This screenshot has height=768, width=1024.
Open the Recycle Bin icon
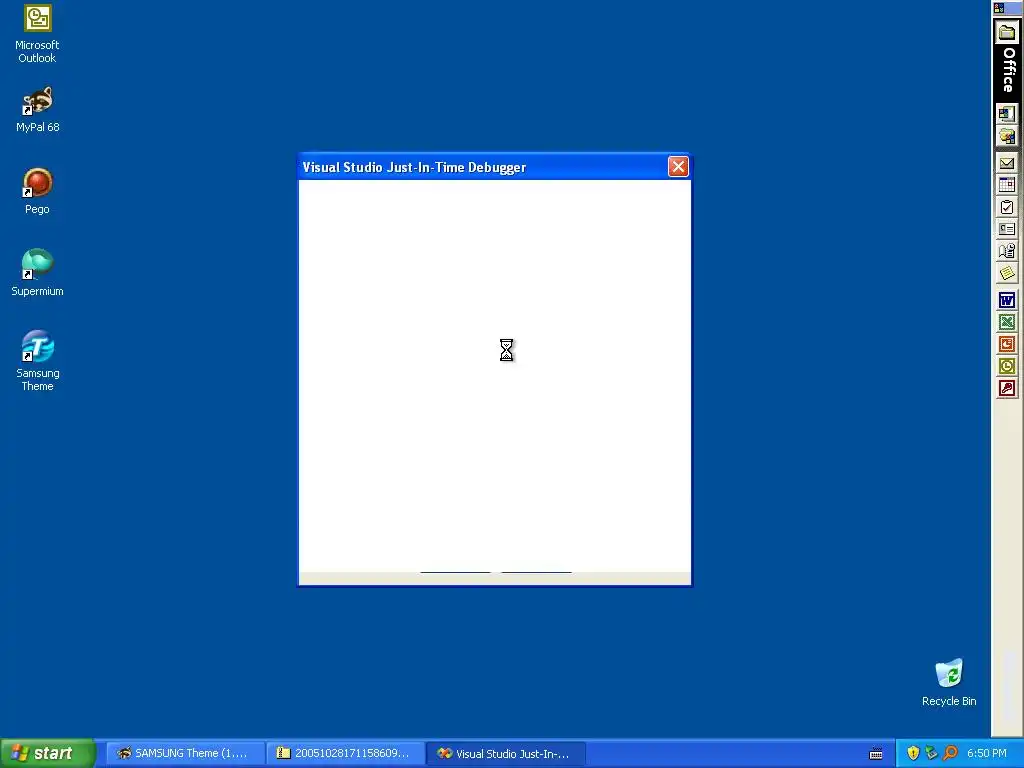(949, 682)
